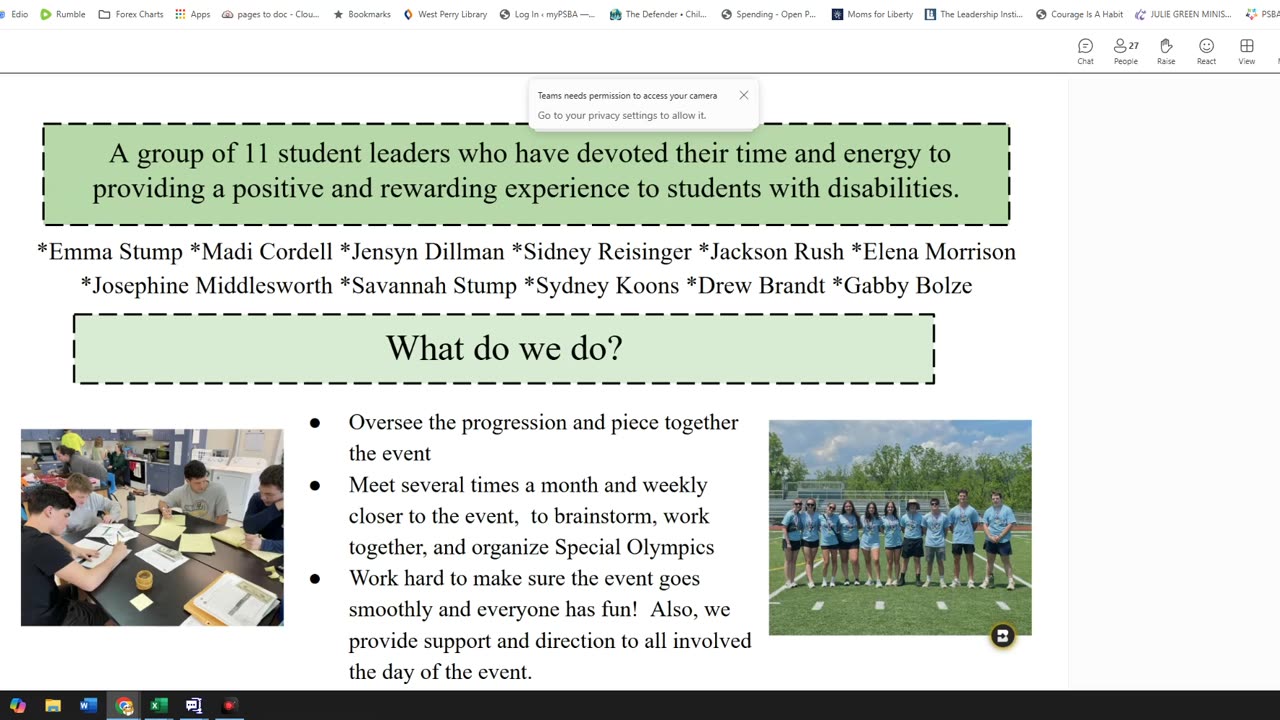Click the name '*Gabby Bolze' in the slide
The image size is (1280, 720).
(x=902, y=286)
